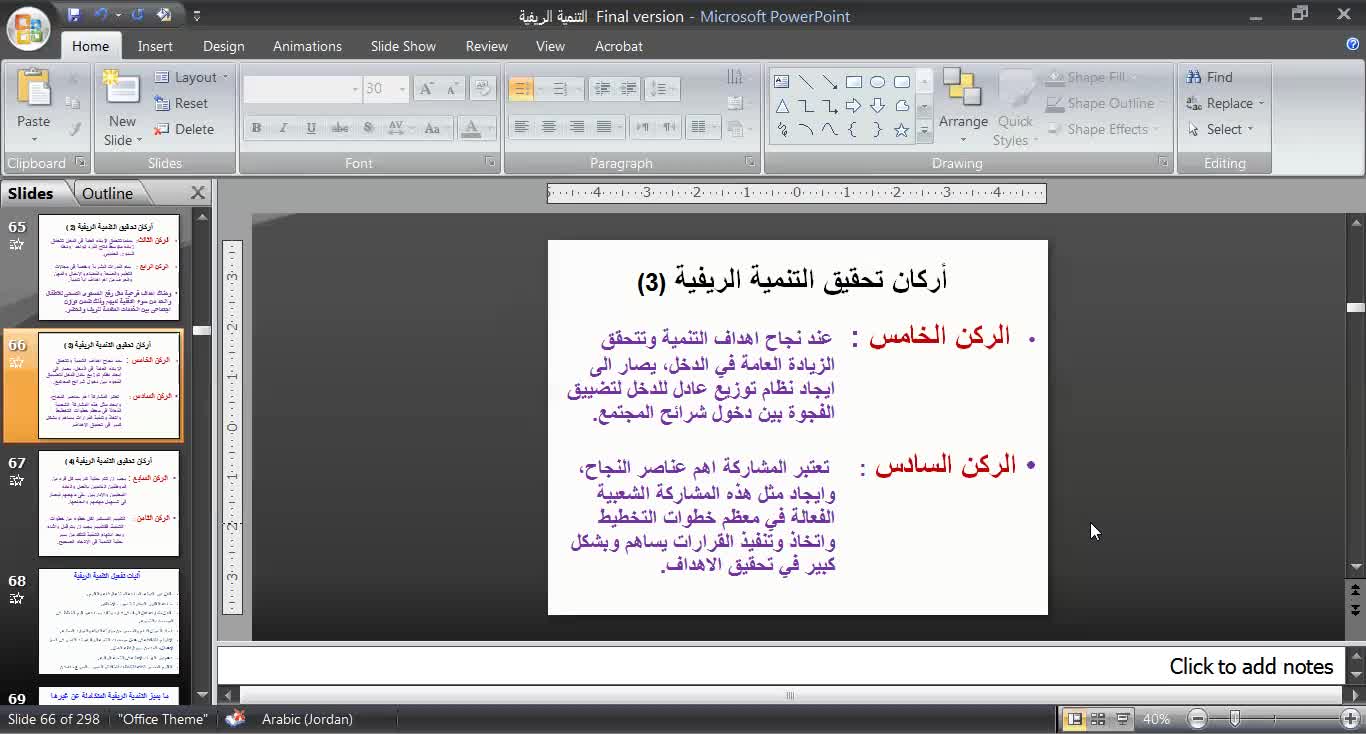Image resolution: width=1366 pixels, height=734 pixels.
Task: Reset the slide layout
Action: (181, 103)
